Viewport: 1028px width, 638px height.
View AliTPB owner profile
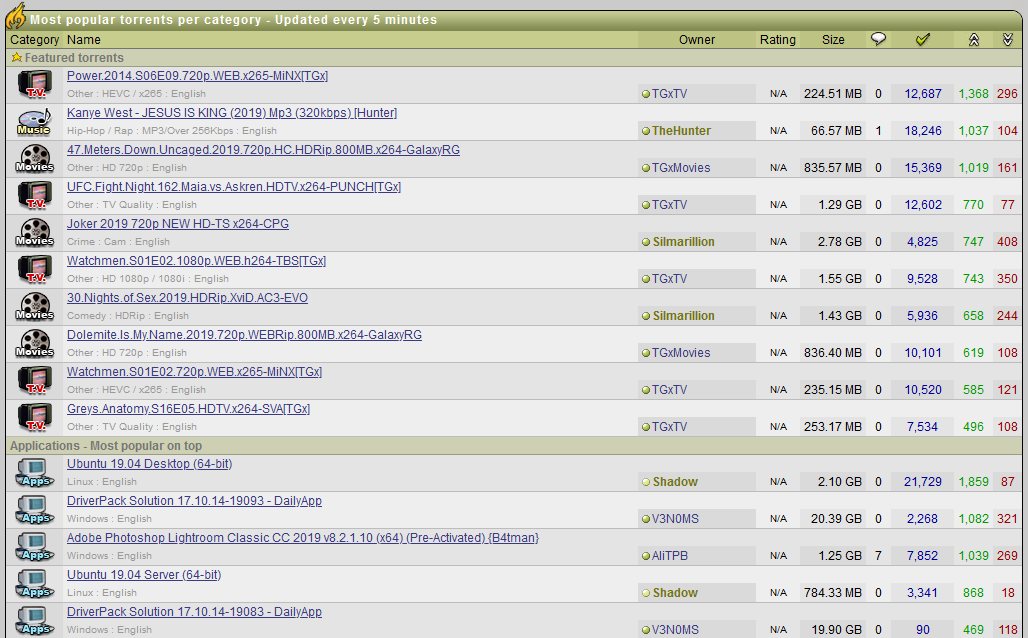coord(670,556)
